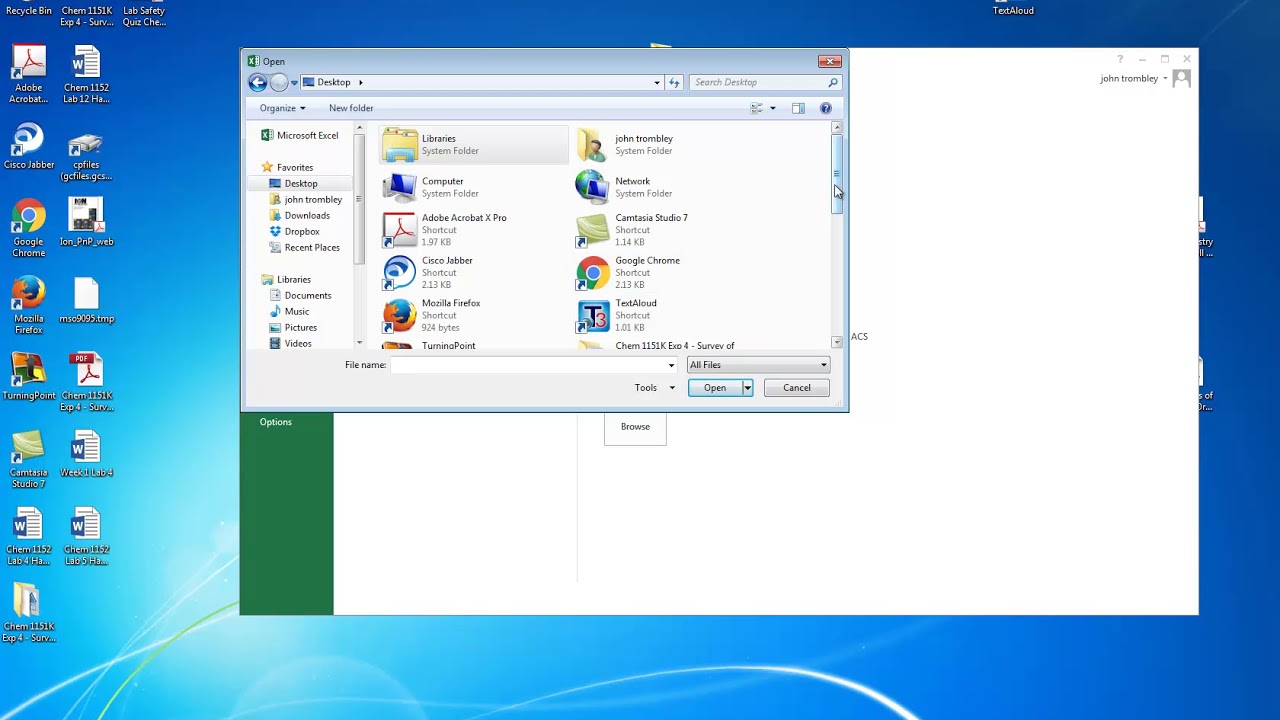
Task: Click TurningPoint icon on the desktop
Action: (29, 377)
